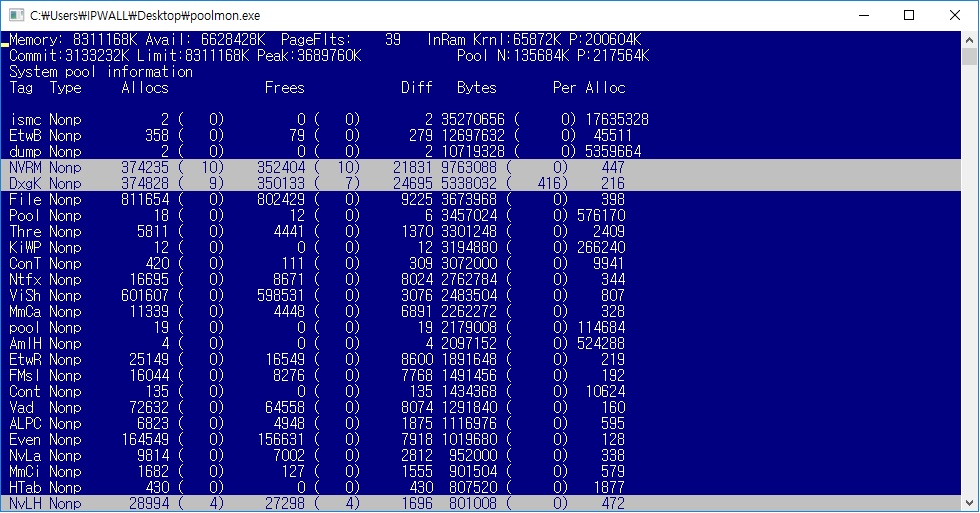This screenshot has height=513, width=980.
Task: Click the 'Allocs' column header
Action: (145, 87)
